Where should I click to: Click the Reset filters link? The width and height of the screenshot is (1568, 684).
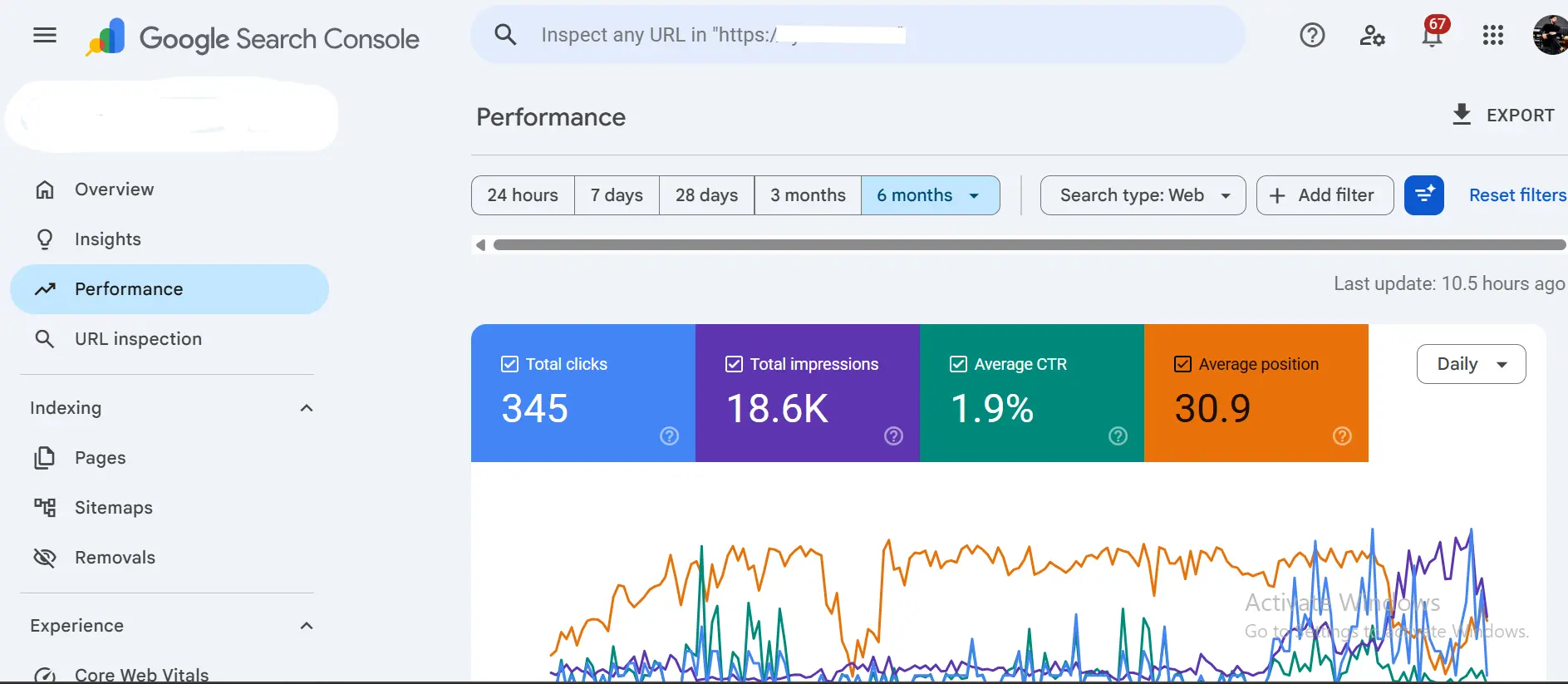[x=1517, y=195]
